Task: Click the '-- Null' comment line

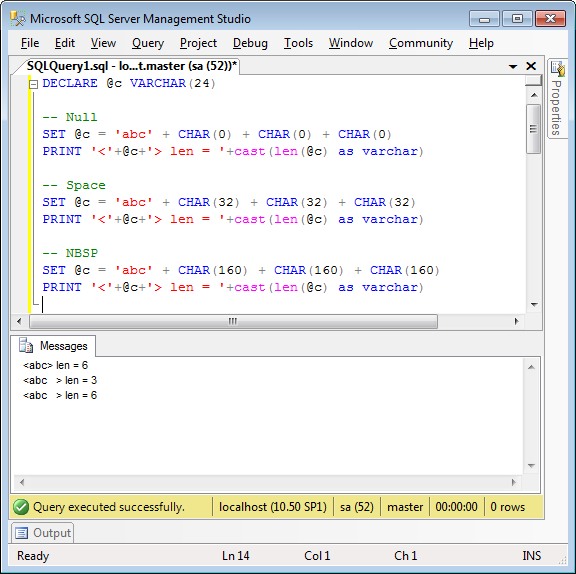Action: pyautogui.click(x=70, y=117)
